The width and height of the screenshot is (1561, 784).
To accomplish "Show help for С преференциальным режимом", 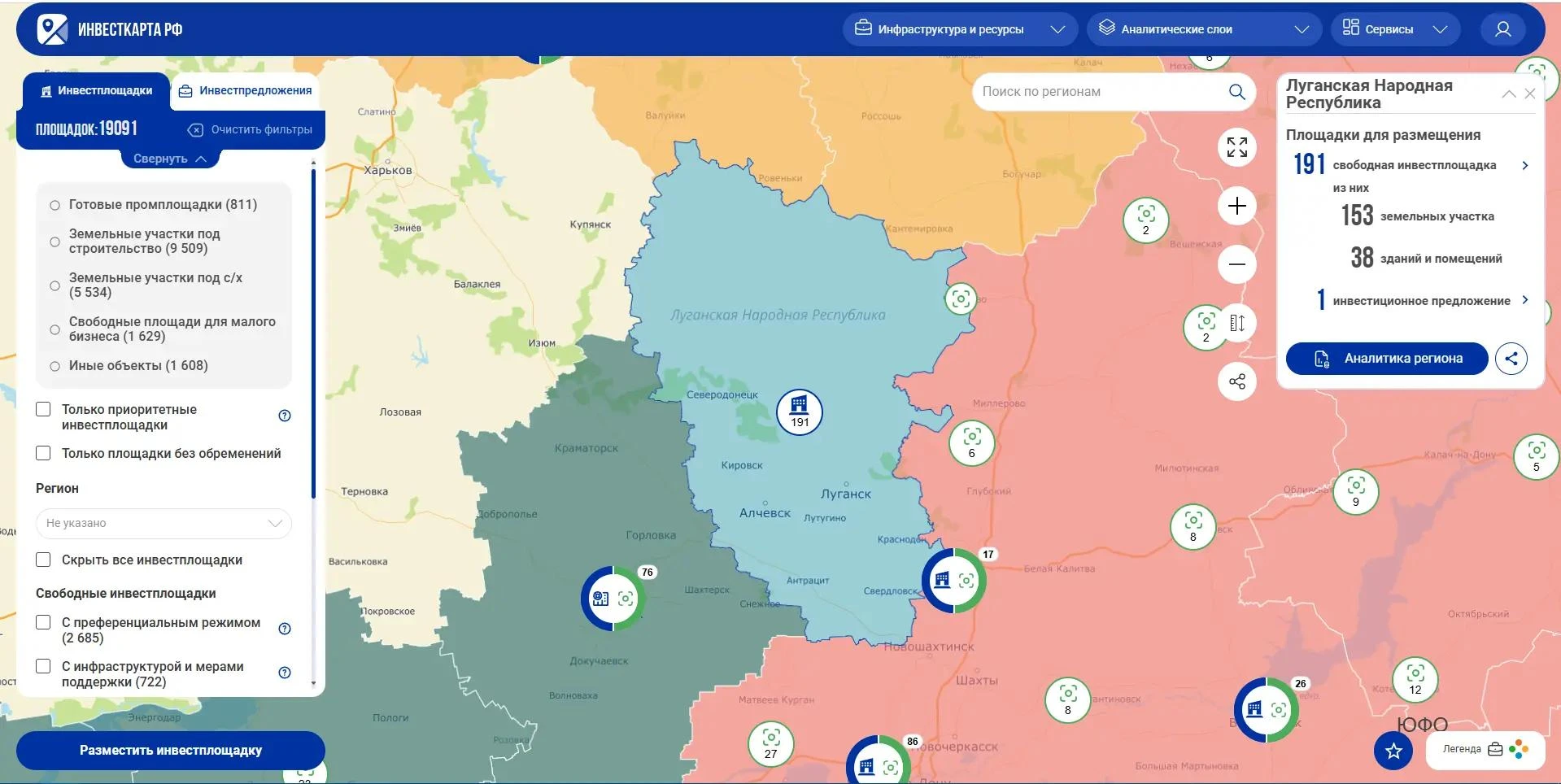I will coord(285,629).
